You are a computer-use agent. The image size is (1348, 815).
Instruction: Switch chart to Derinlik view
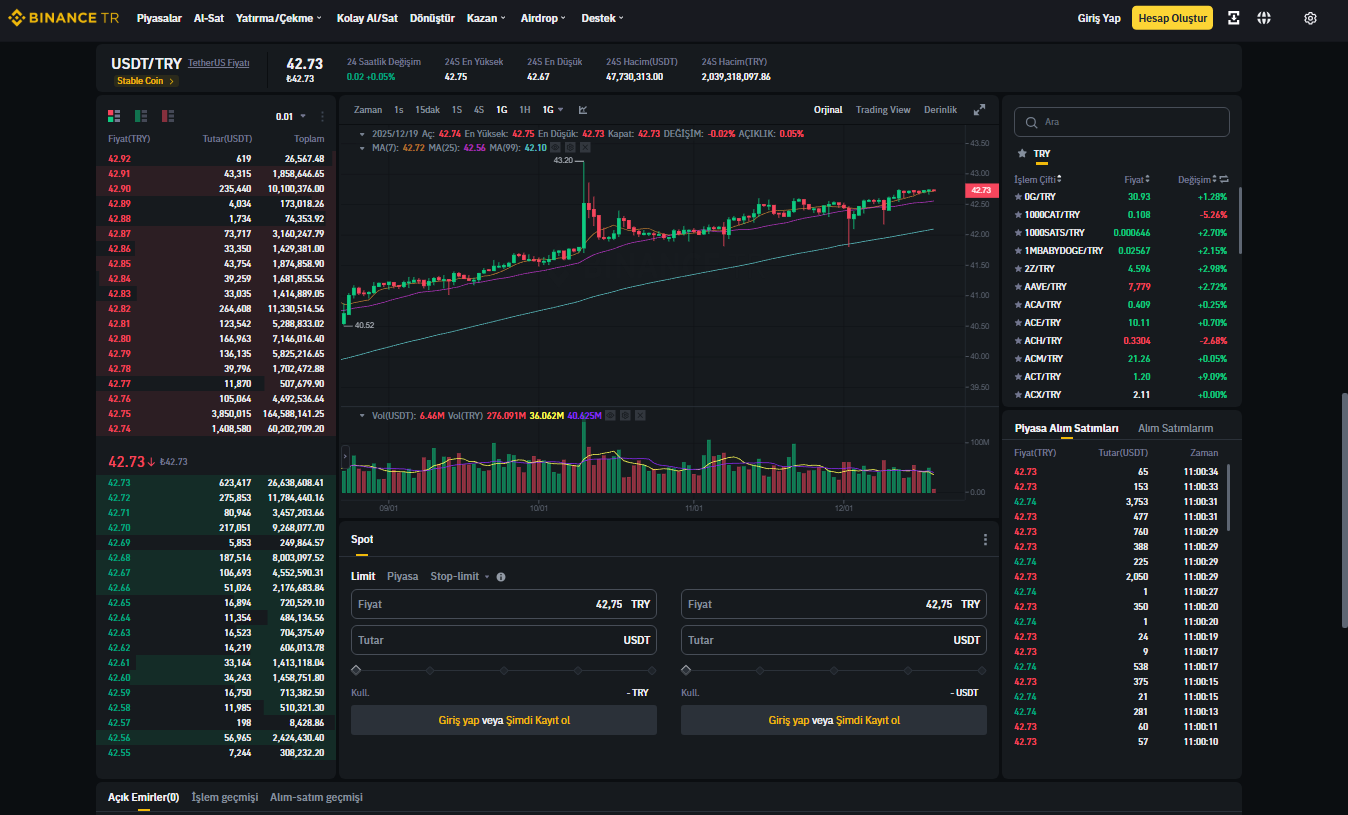coord(940,110)
